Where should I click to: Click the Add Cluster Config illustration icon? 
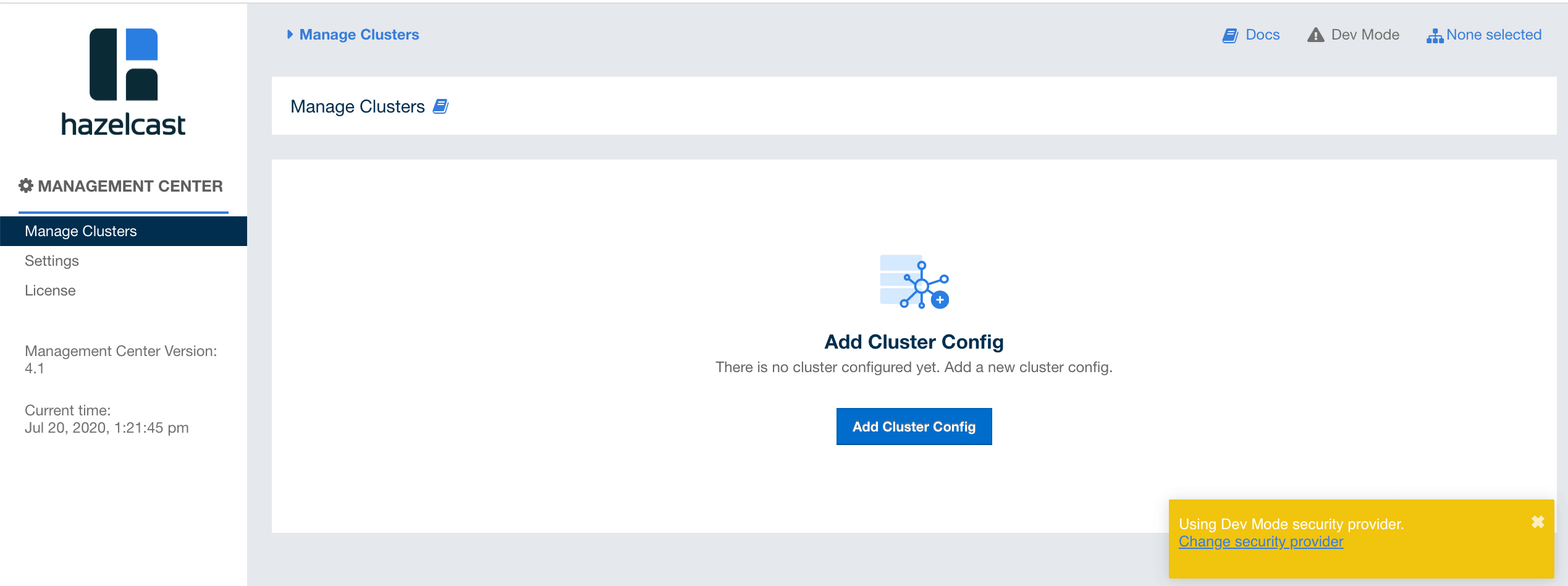point(914,282)
